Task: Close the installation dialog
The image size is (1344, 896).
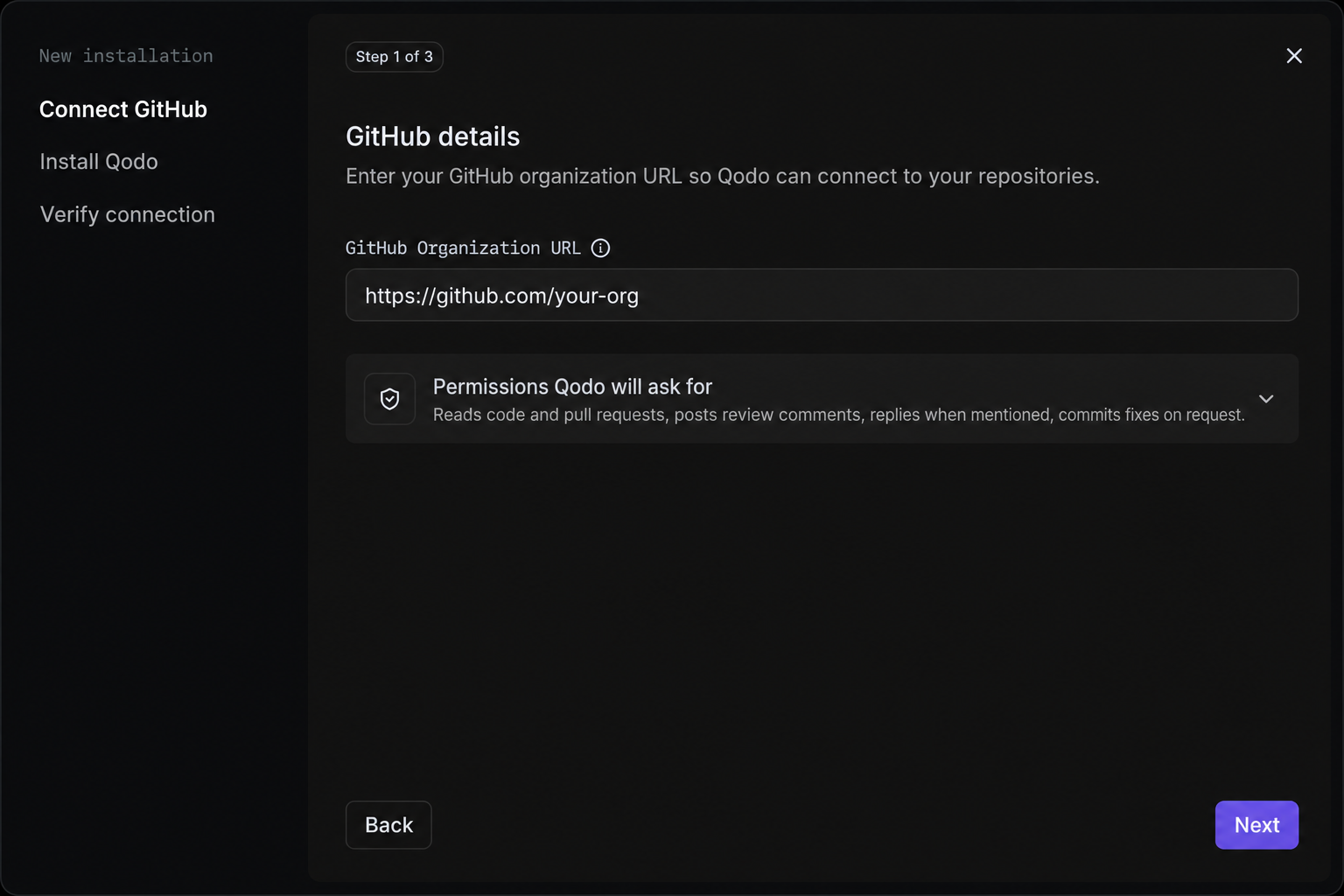Action: pyautogui.click(x=1294, y=56)
